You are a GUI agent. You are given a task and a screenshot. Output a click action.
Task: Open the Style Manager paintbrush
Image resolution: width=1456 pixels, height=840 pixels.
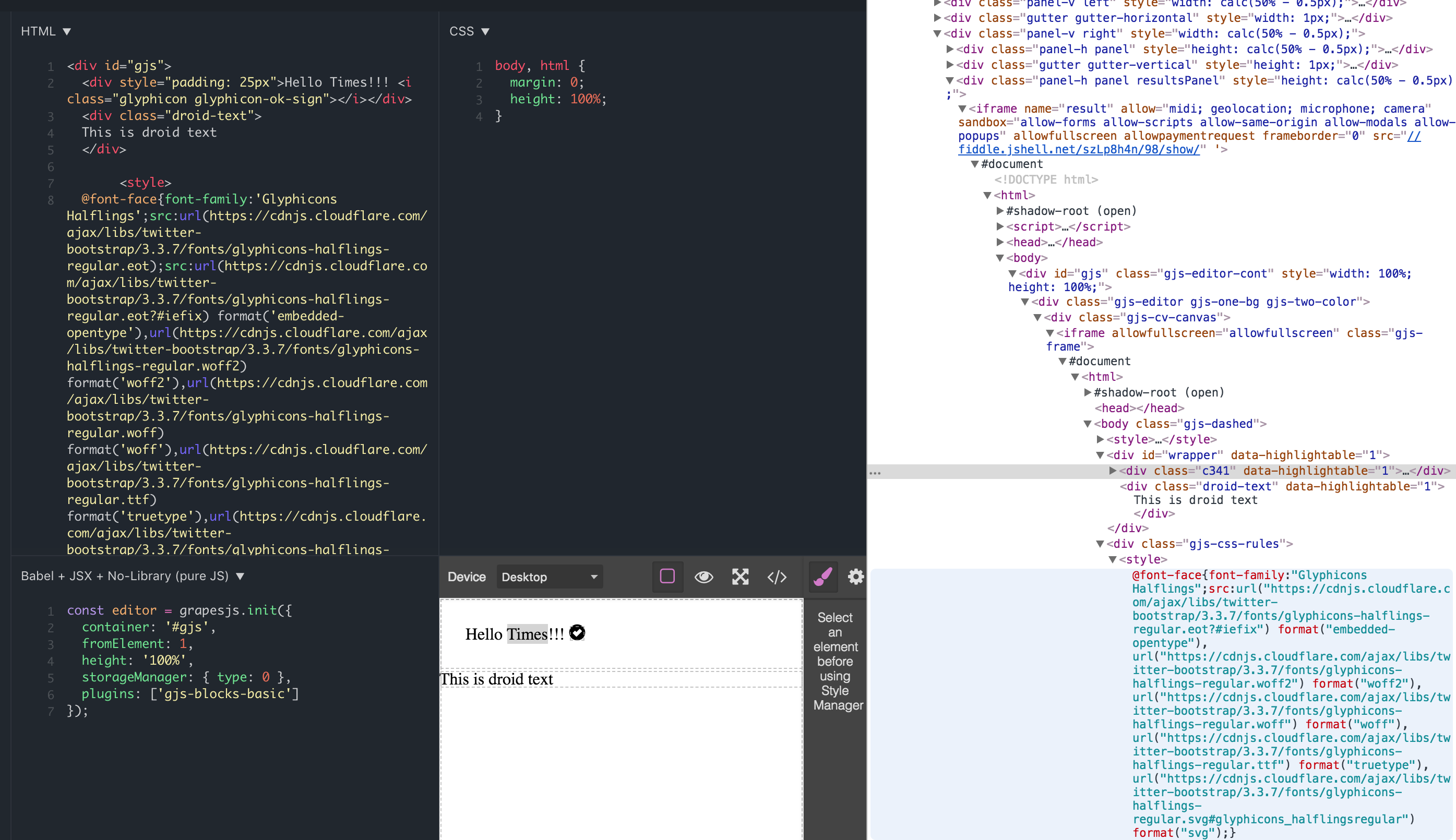coord(823,577)
